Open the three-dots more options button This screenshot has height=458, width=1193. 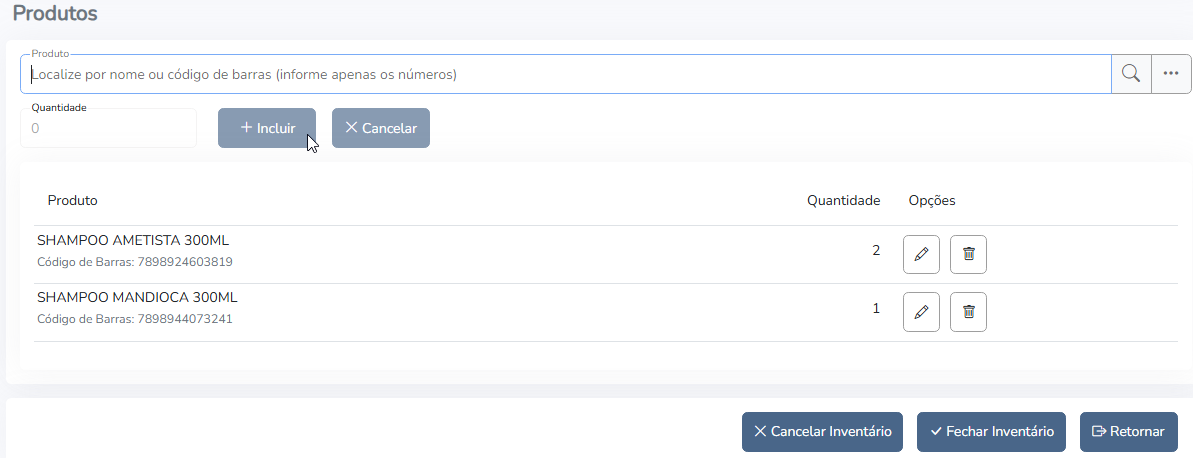pyautogui.click(x=1171, y=74)
